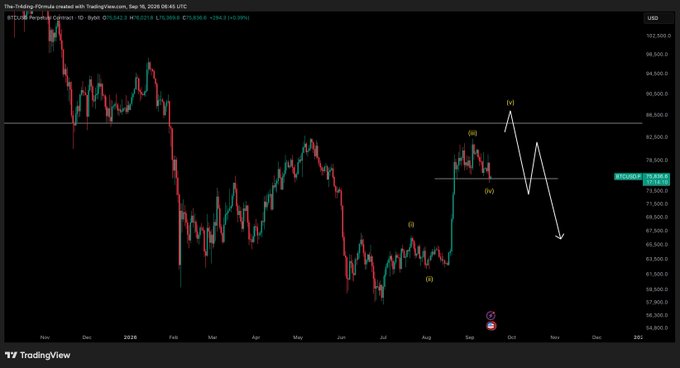This screenshot has height=368, width=680.
Task: Click the 61,500.0 price axis label
Action: (658, 274)
